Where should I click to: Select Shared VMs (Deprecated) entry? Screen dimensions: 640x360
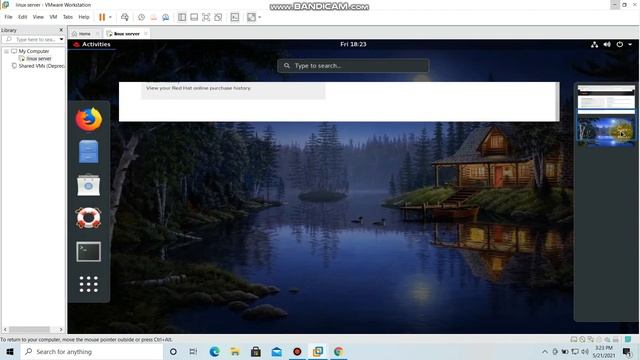(41, 66)
